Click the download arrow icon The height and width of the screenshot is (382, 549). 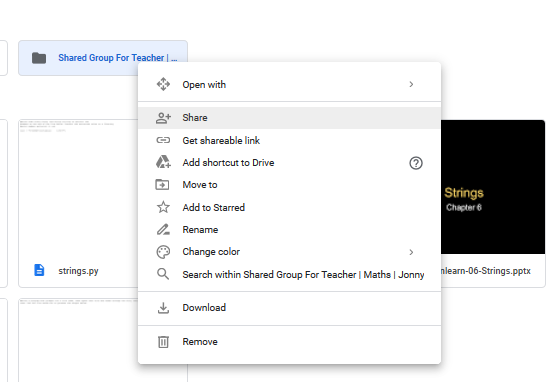pyautogui.click(x=163, y=308)
